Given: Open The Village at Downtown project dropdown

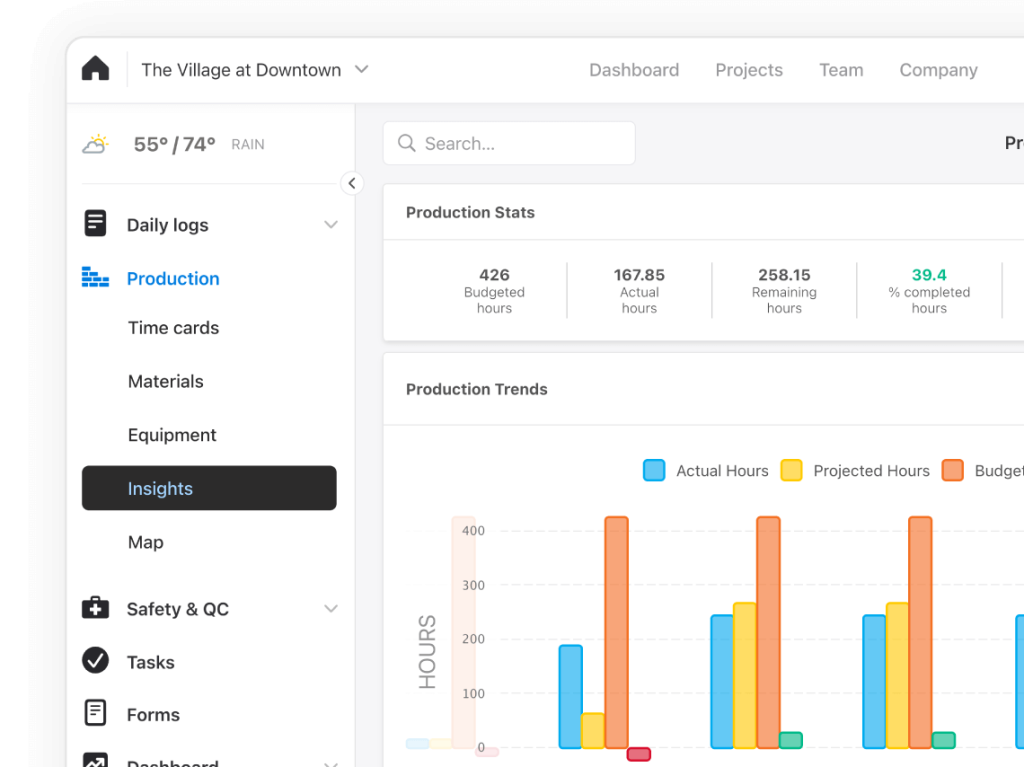Looking at the screenshot, I should coord(255,70).
